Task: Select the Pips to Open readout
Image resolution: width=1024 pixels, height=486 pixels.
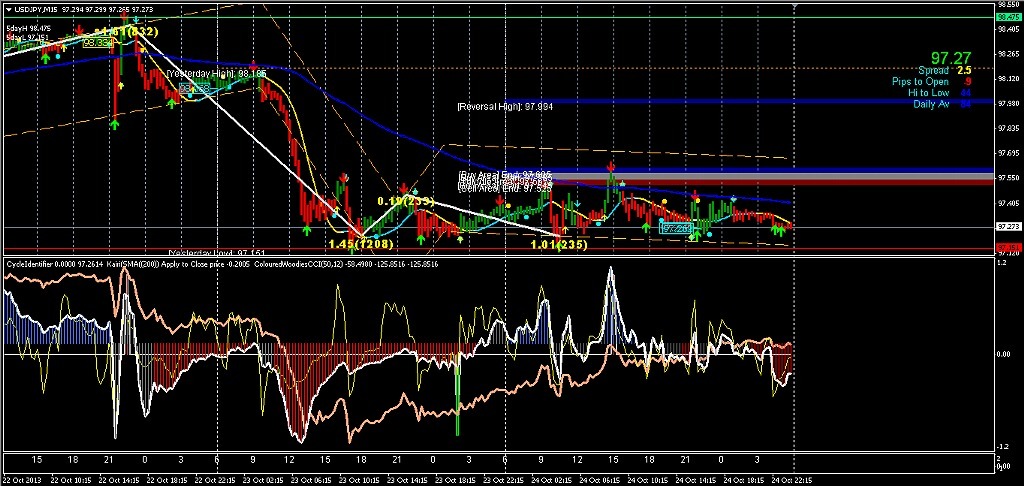Action: click(934, 82)
